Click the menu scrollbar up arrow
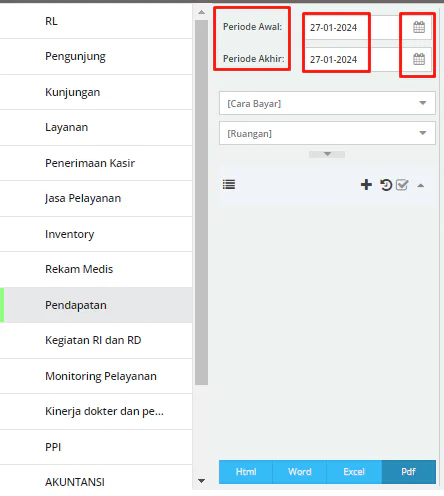Image resolution: width=444 pixels, height=496 pixels. (201, 12)
